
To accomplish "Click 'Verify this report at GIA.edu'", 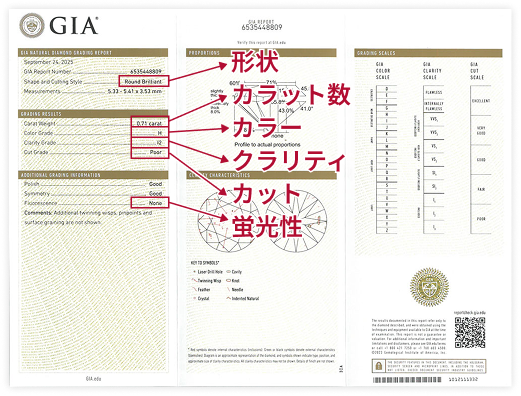I will (x=261, y=43).
